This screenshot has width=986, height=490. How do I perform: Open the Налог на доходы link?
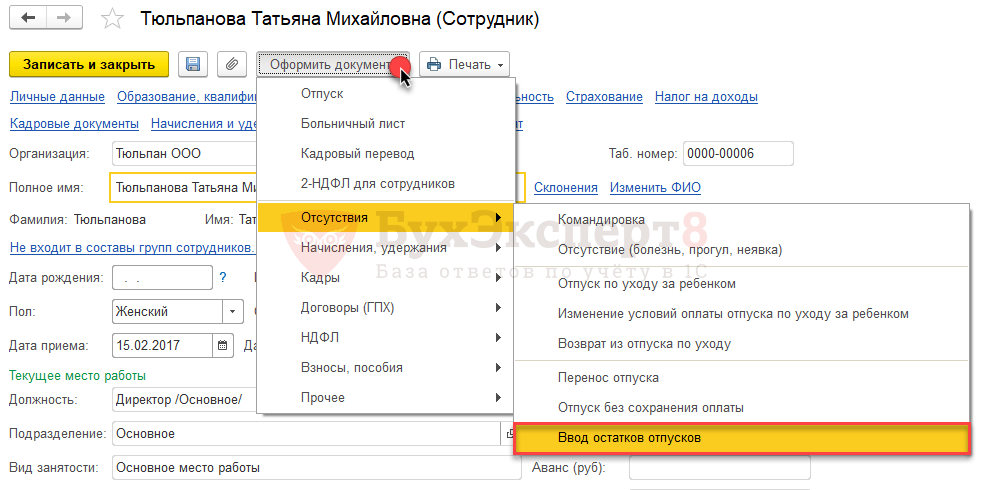[x=705, y=97]
